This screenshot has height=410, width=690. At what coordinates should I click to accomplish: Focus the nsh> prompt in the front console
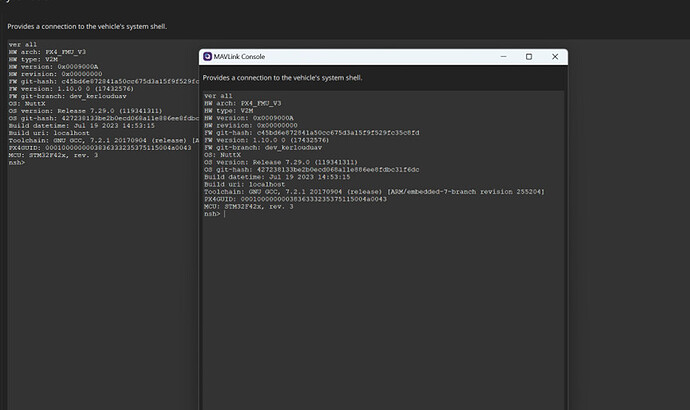213,213
